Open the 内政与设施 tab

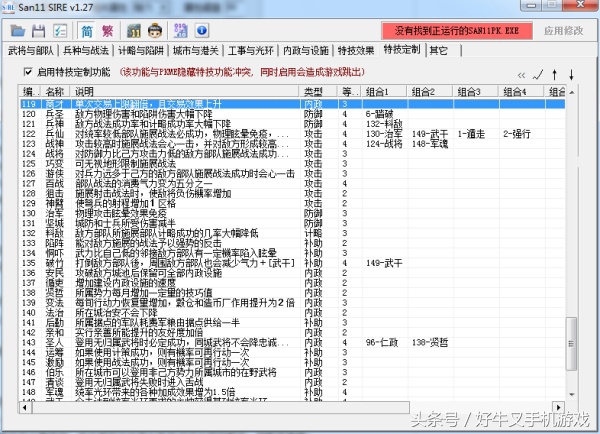306,50
